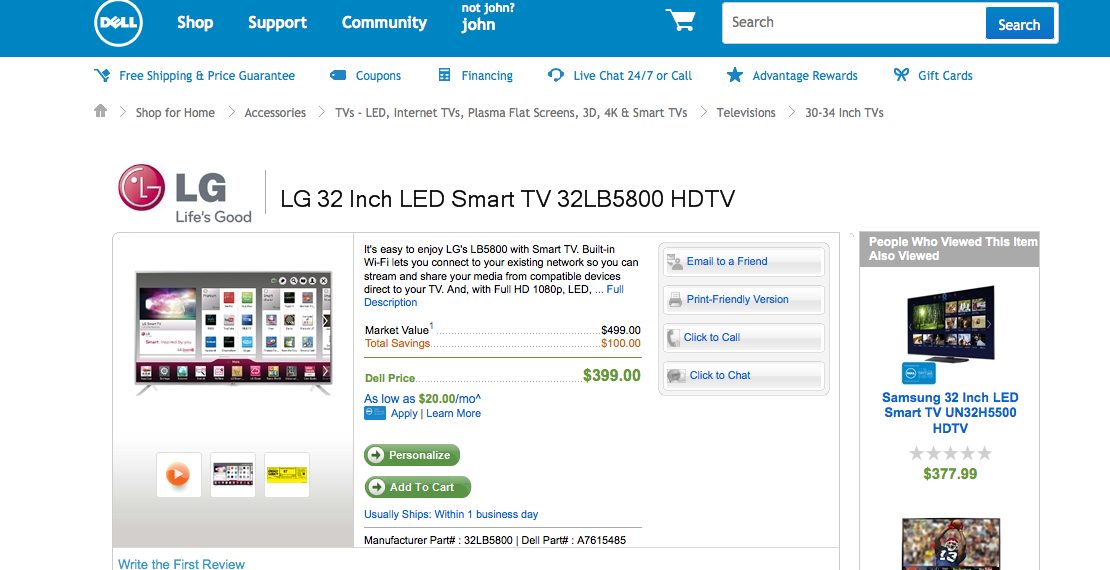
Task: Click the Dell logo icon
Action: pyautogui.click(x=118, y=22)
